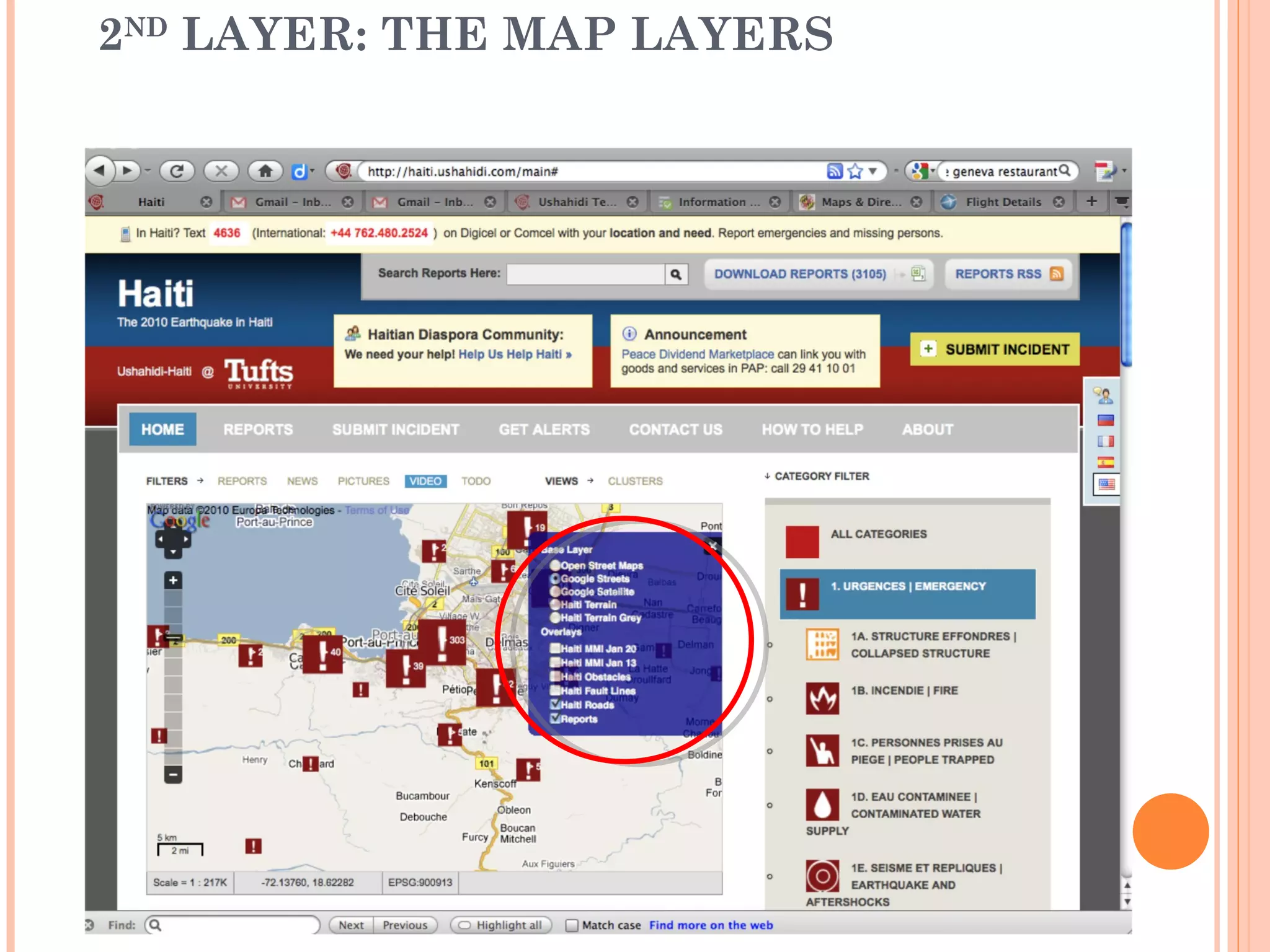The height and width of the screenshot is (952, 1270).
Task: Open the list all tabs dropdown
Action: click(x=1121, y=201)
